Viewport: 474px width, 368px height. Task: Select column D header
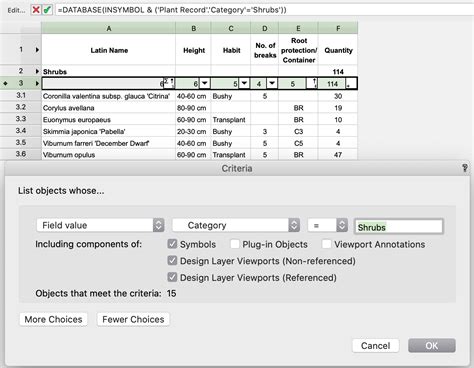tap(265, 28)
